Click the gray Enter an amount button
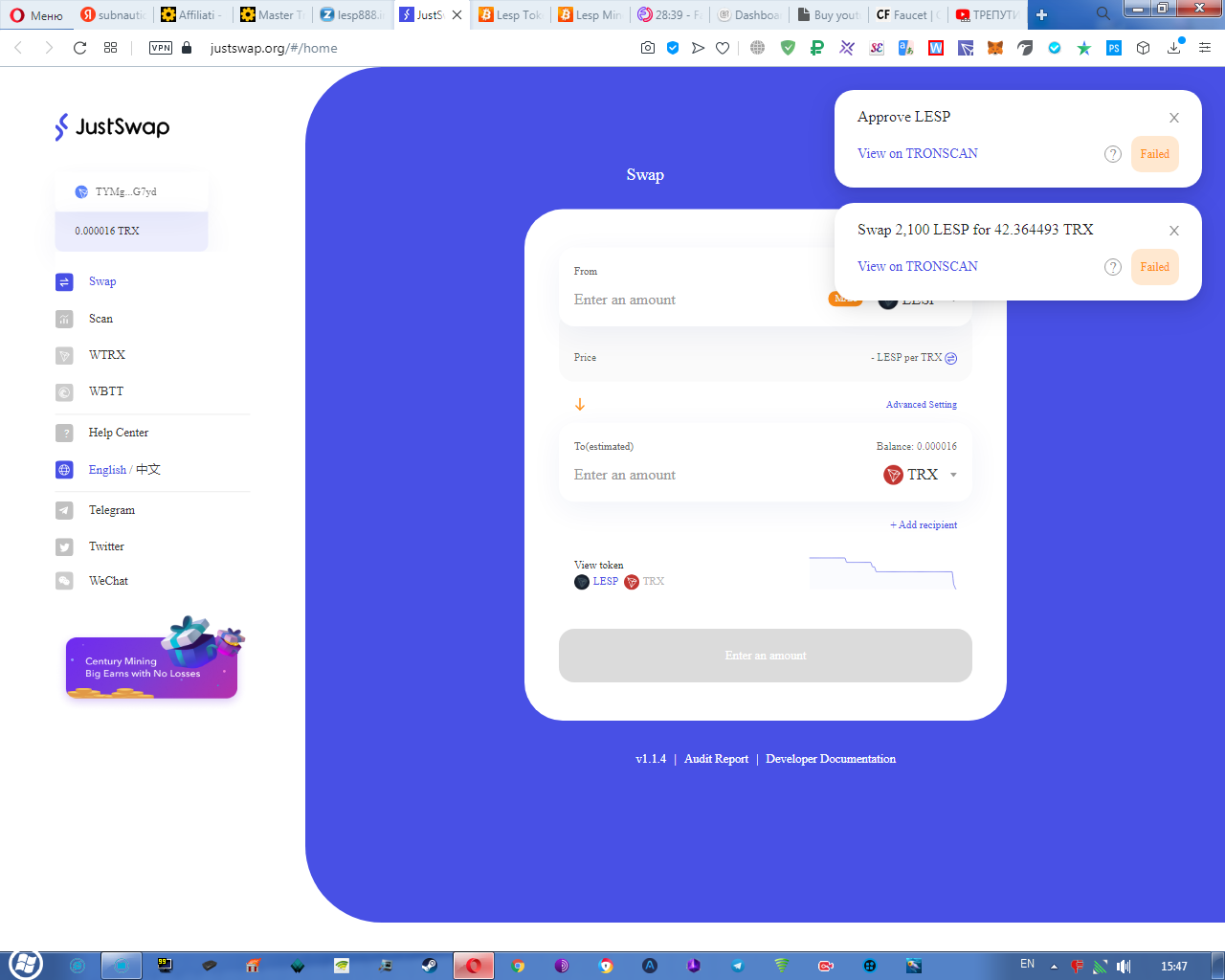The height and width of the screenshot is (980, 1225). click(x=766, y=656)
